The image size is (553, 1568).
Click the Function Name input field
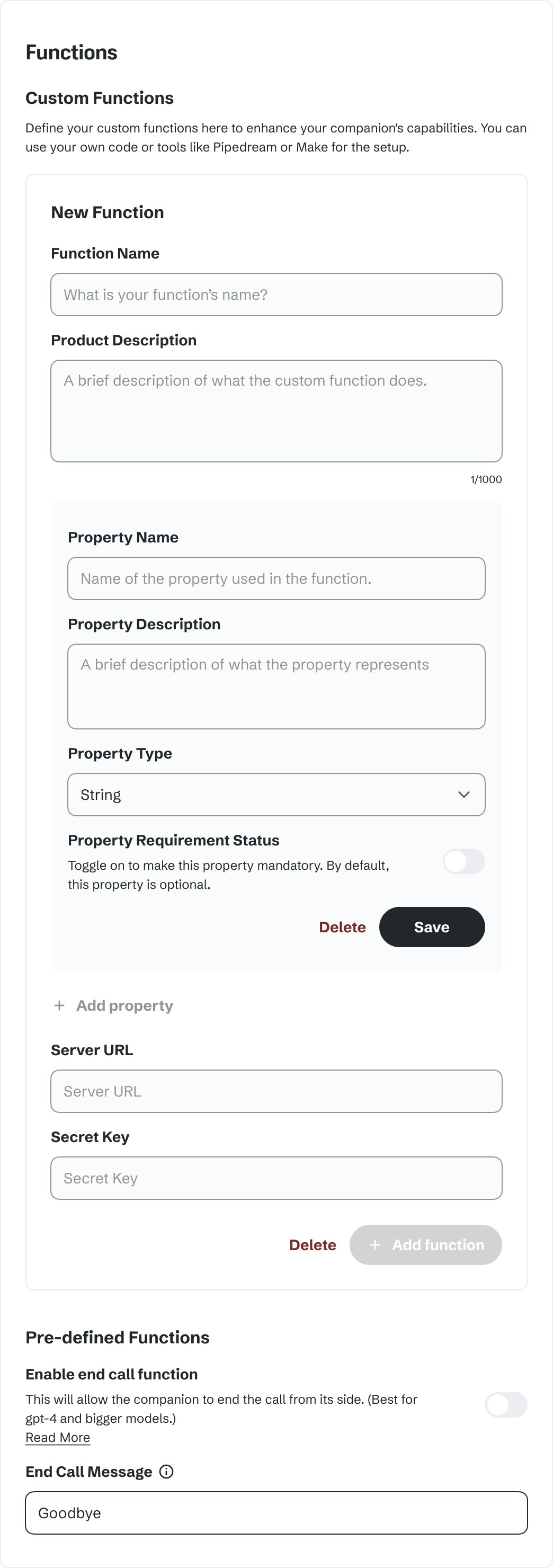pos(276,294)
